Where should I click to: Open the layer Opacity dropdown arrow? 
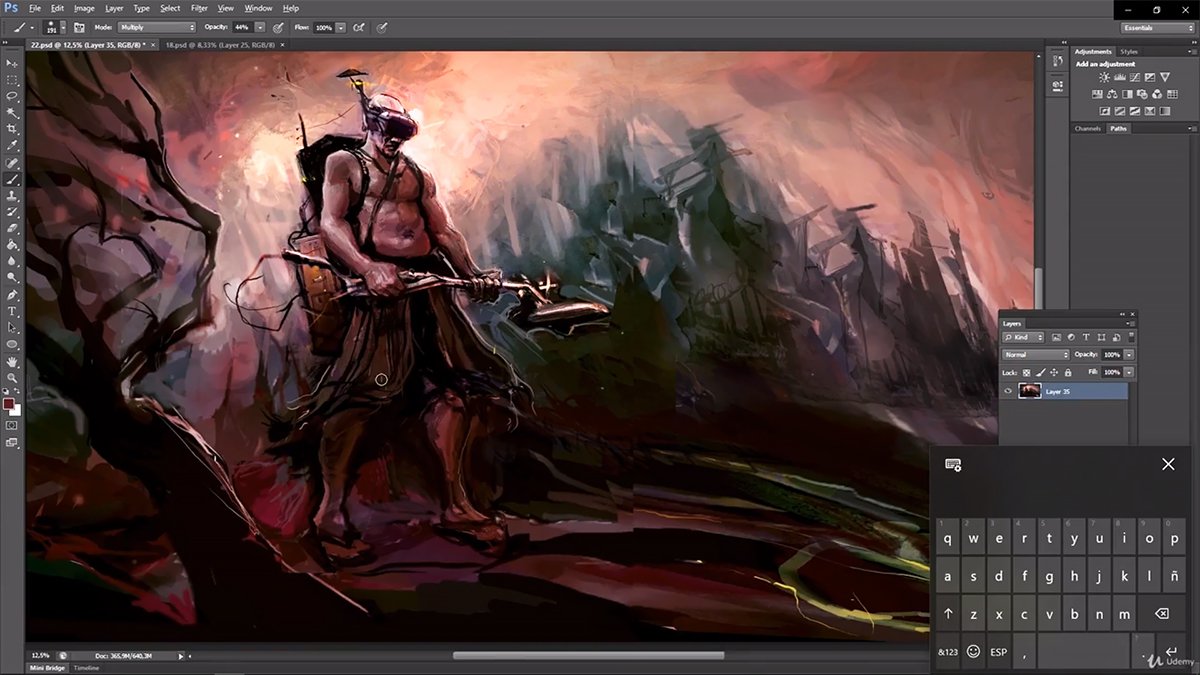[1129, 355]
